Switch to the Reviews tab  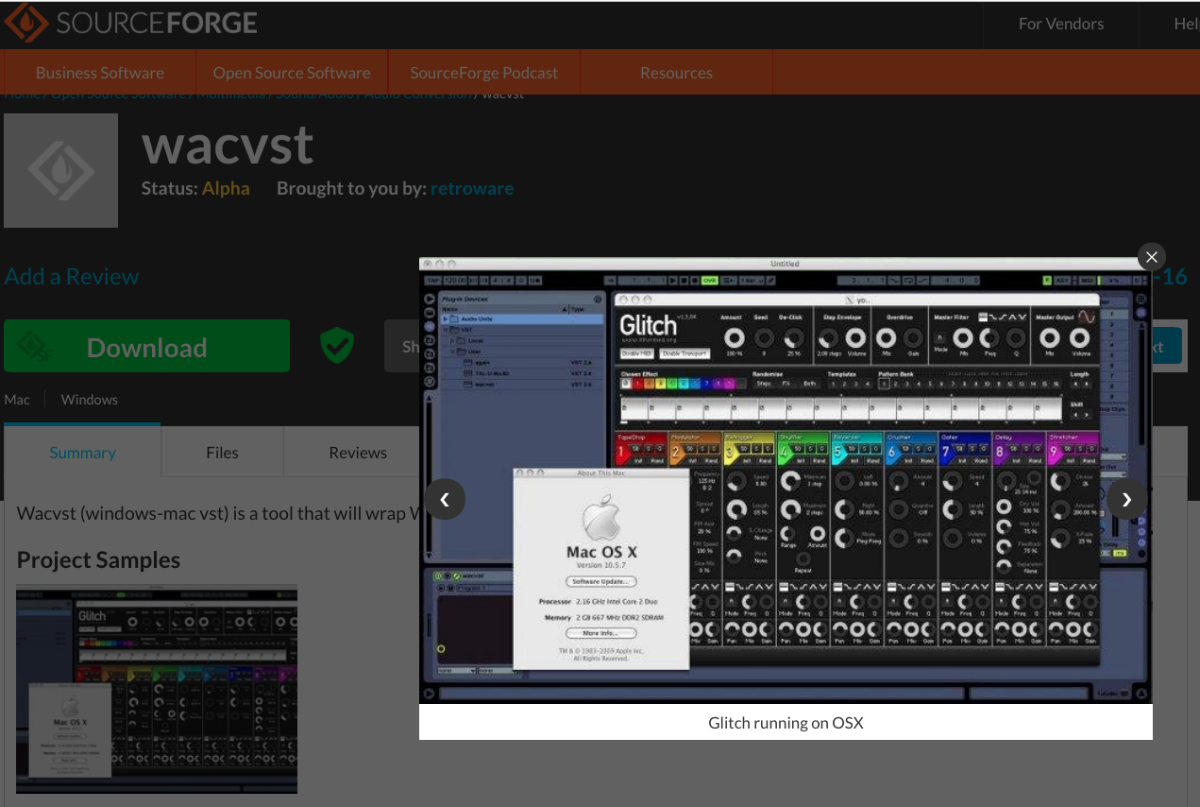358,452
